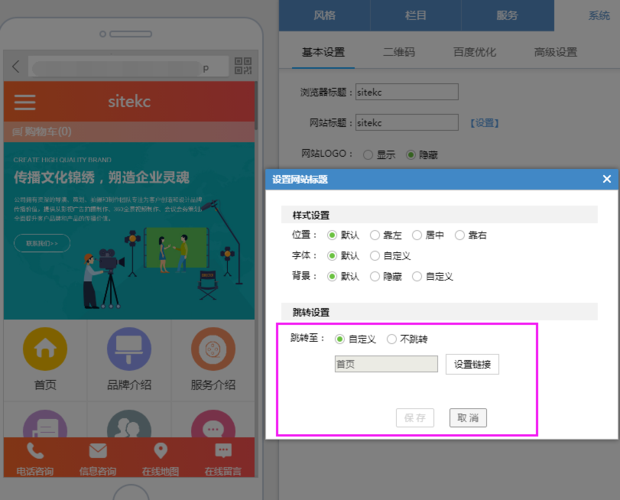Switch to the 系统 top tab

[x=599, y=15]
